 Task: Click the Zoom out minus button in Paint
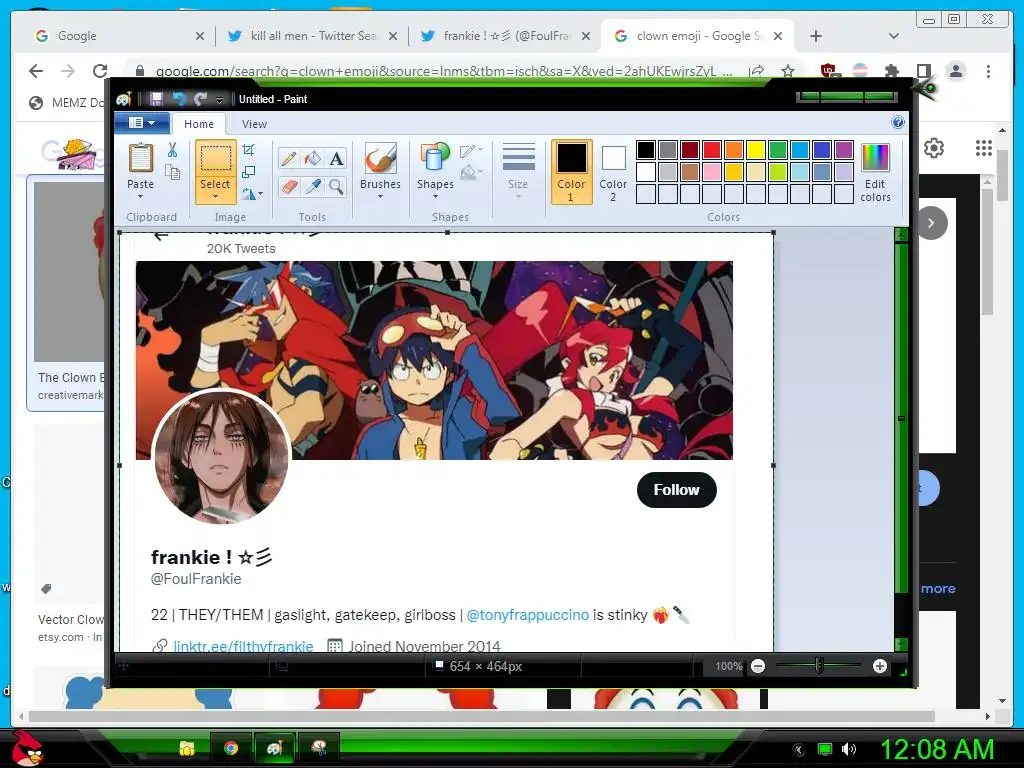coord(758,666)
